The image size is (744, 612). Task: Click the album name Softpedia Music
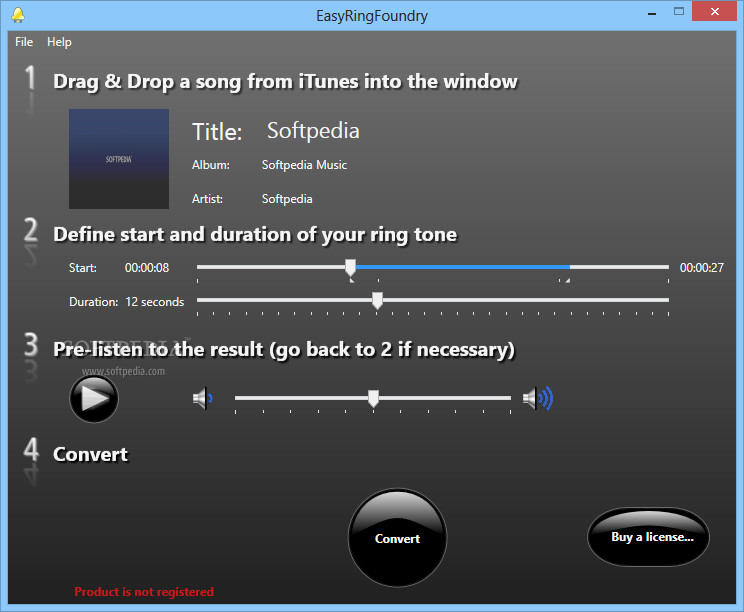point(304,165)
